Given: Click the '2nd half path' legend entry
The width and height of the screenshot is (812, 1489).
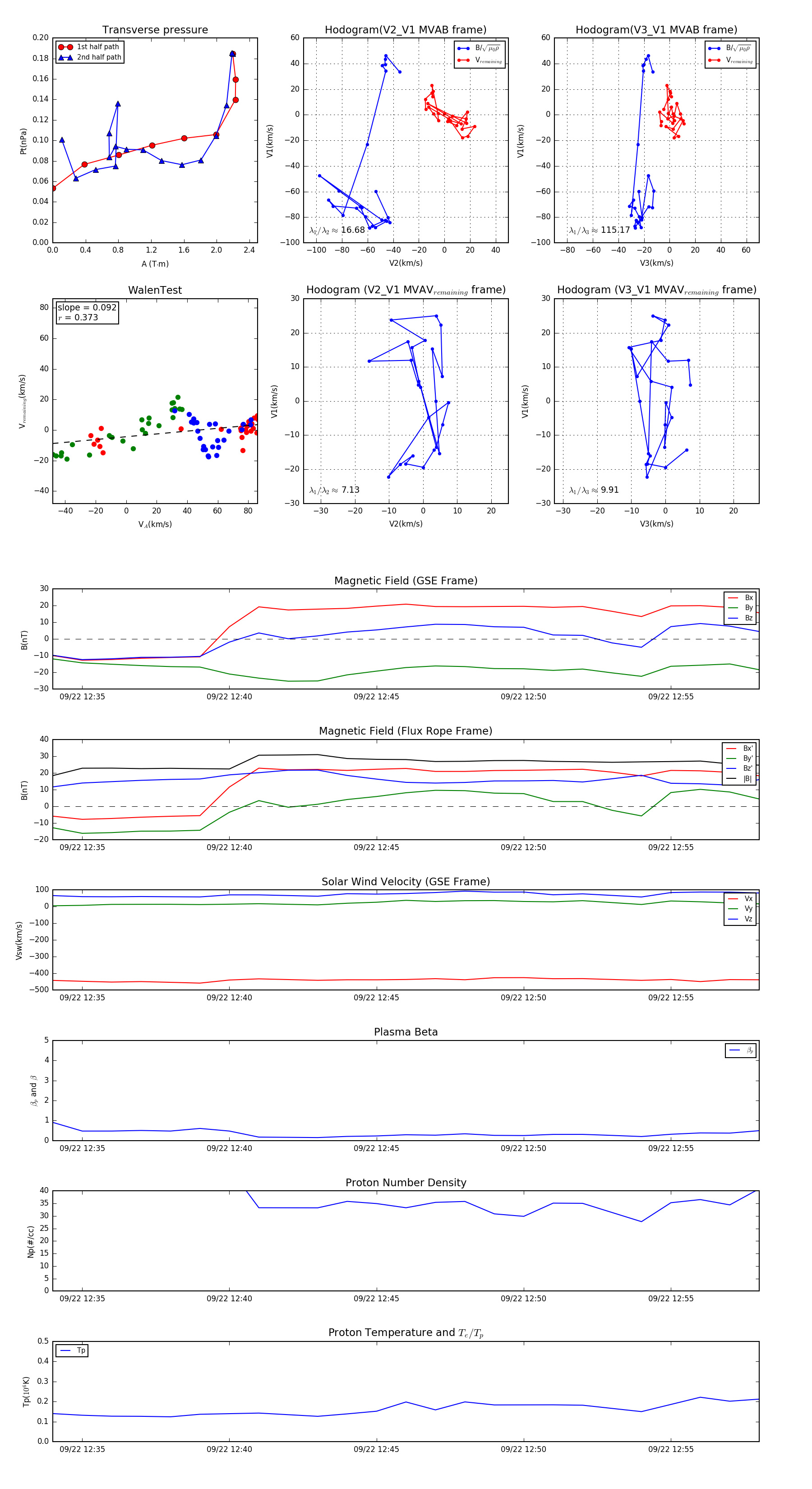Looking at the screenshot, I should coord(90,57).
